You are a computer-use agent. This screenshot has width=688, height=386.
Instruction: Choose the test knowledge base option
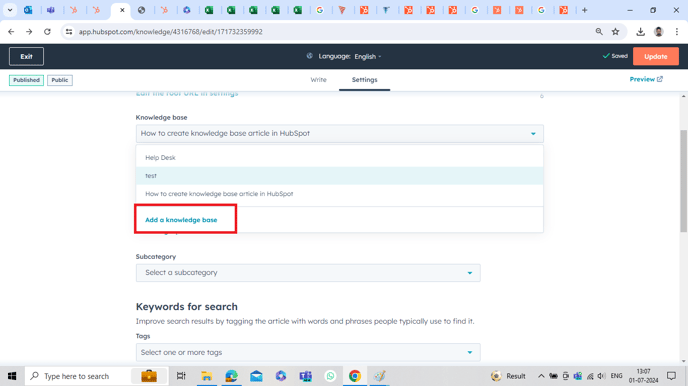(x=339, y=175)
